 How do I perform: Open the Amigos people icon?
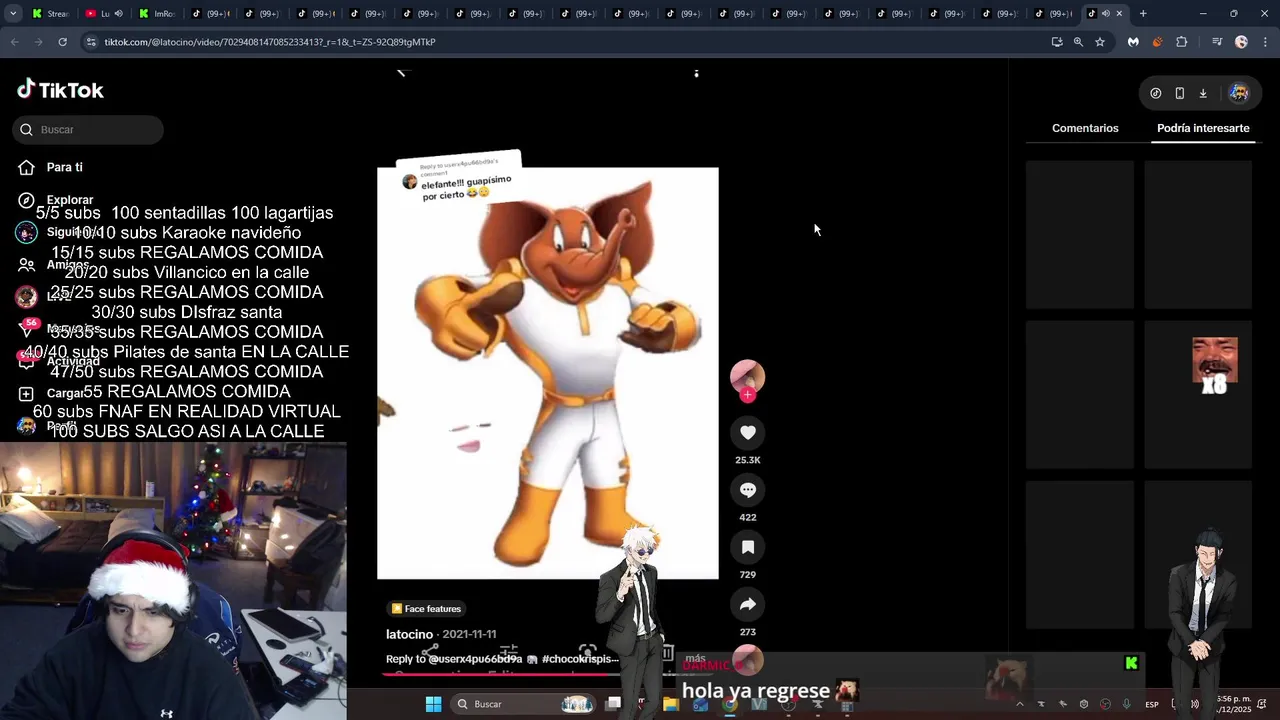pyautogui.click(x=27, y=265)
